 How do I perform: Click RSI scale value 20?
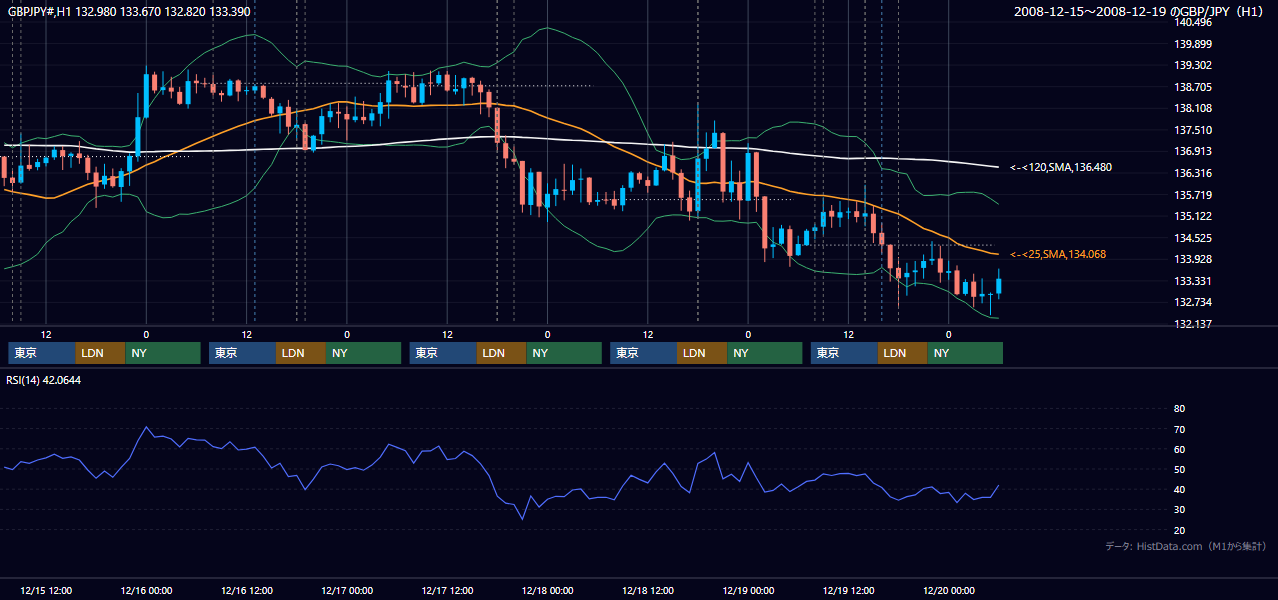click(1179, 530)
